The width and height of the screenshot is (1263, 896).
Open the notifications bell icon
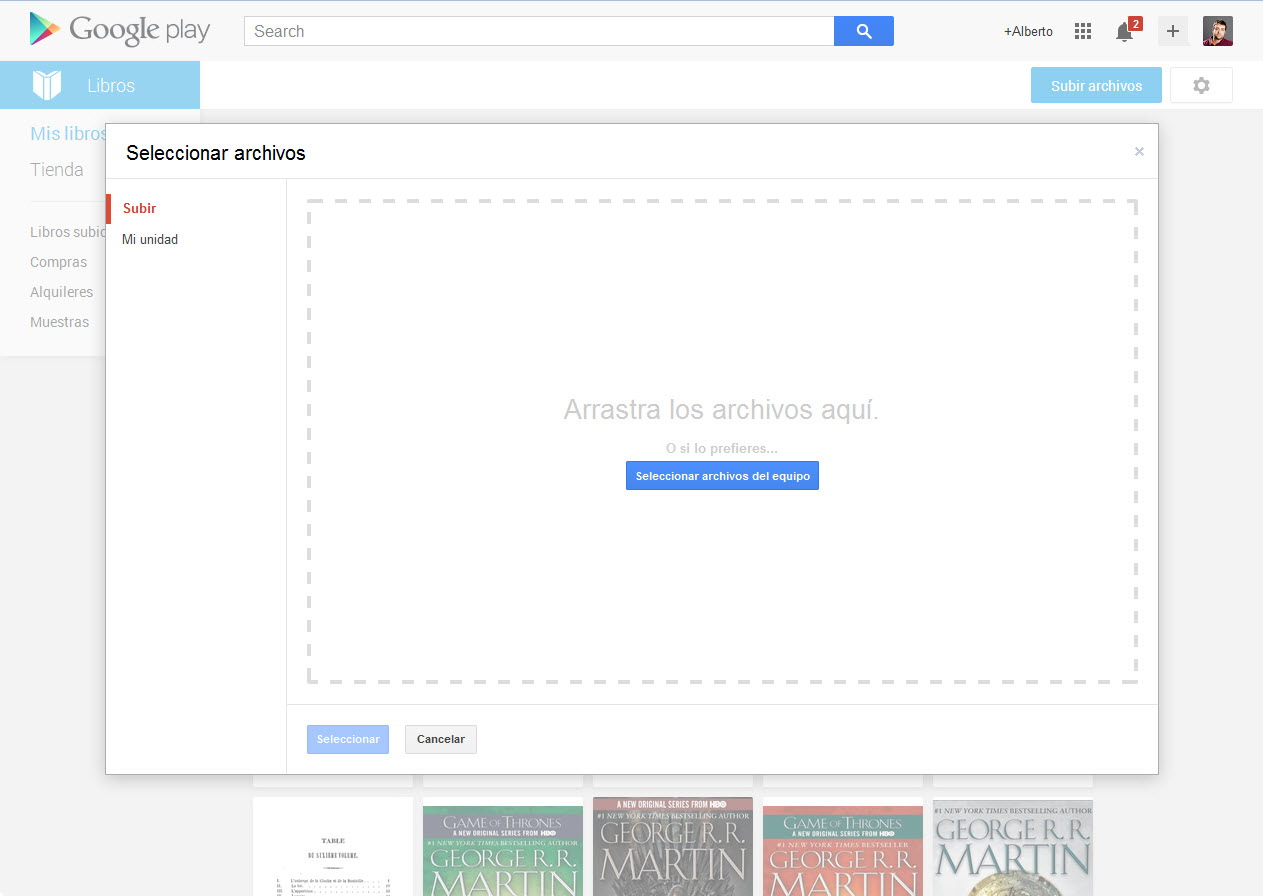(x=1125, y=32)
